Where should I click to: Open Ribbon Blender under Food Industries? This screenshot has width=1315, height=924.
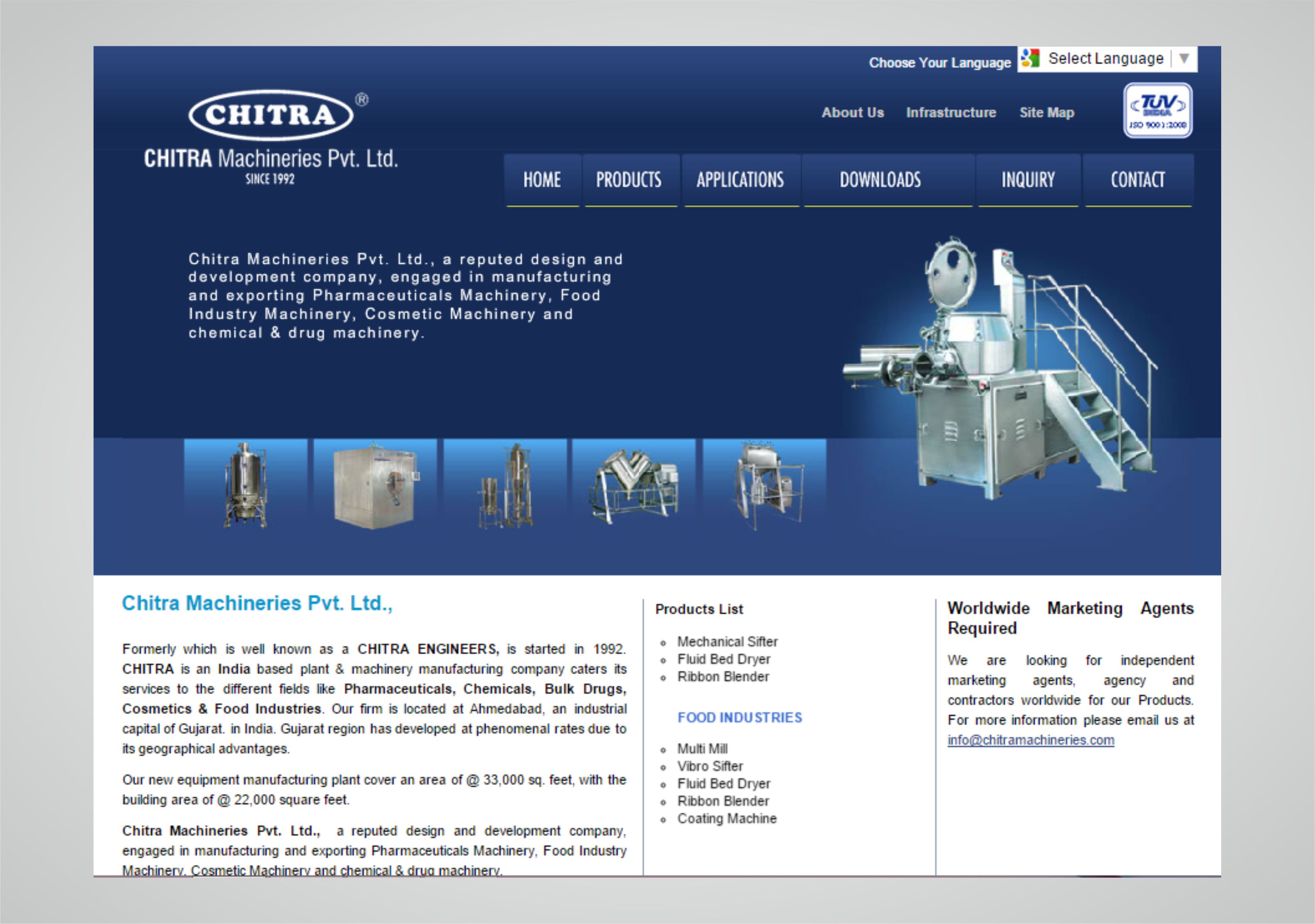click(724, 801)
